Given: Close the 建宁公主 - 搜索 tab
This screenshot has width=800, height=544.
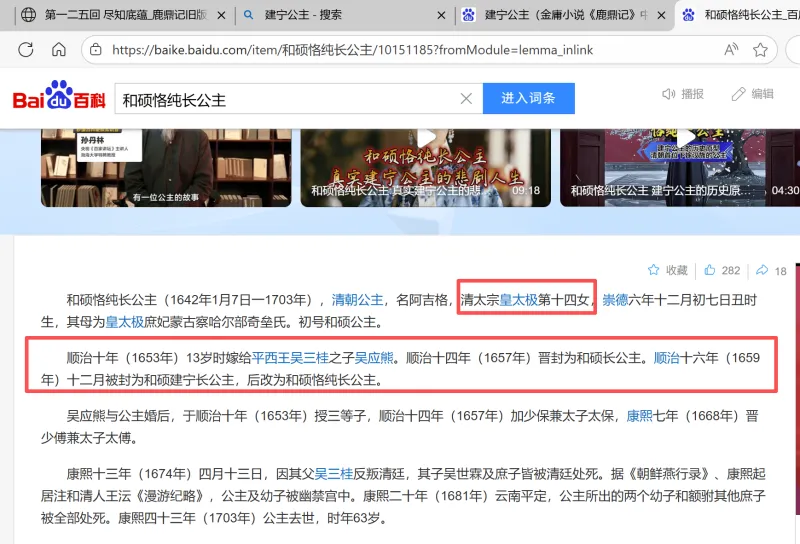Looking at the screenshot, I should point(440,15).
